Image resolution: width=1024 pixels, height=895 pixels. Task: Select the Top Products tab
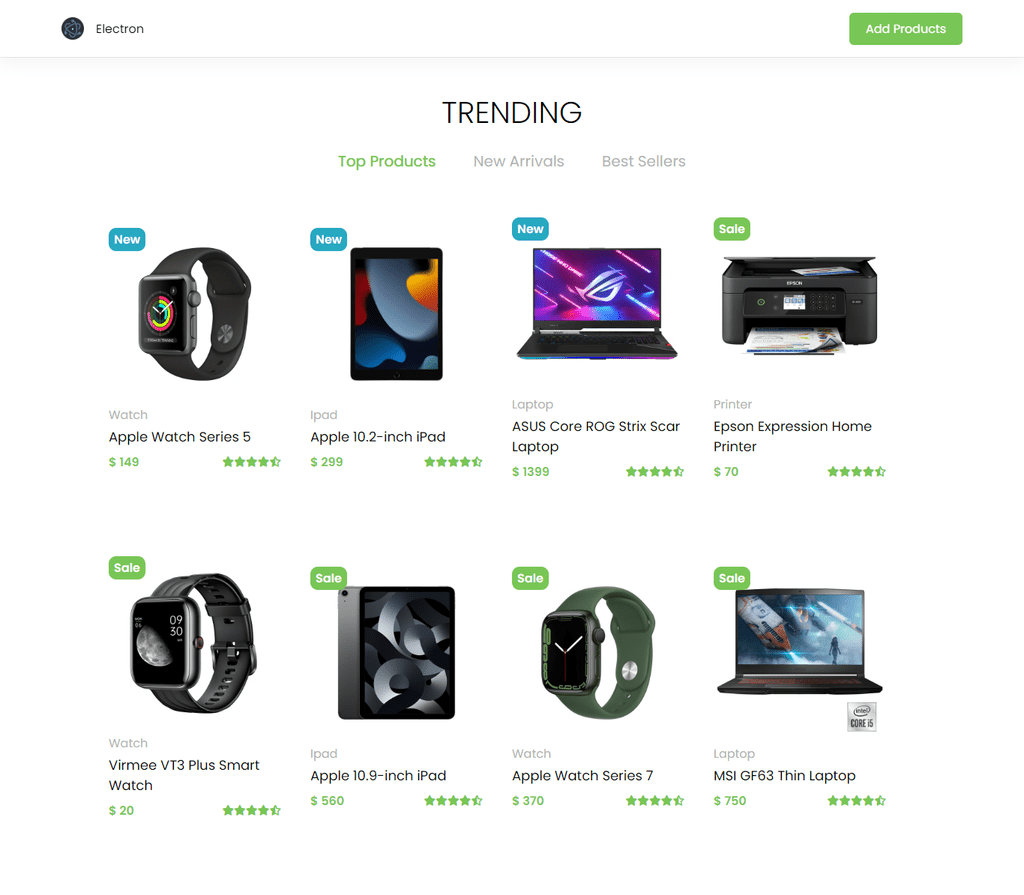[x=387, y=161]
